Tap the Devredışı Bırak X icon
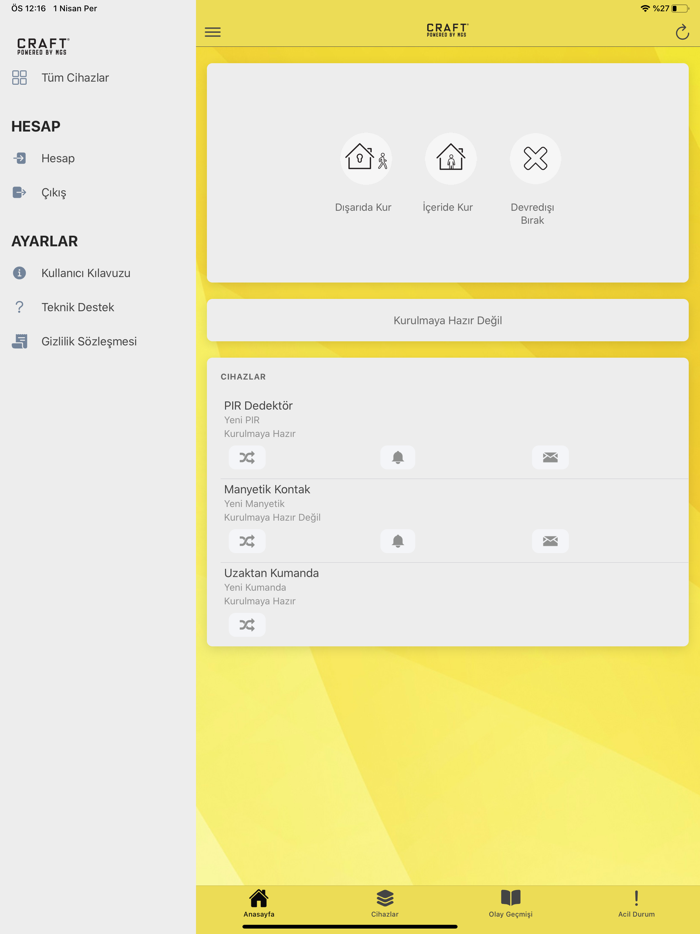This screenshot has width=700, height=934. (535, 158)
